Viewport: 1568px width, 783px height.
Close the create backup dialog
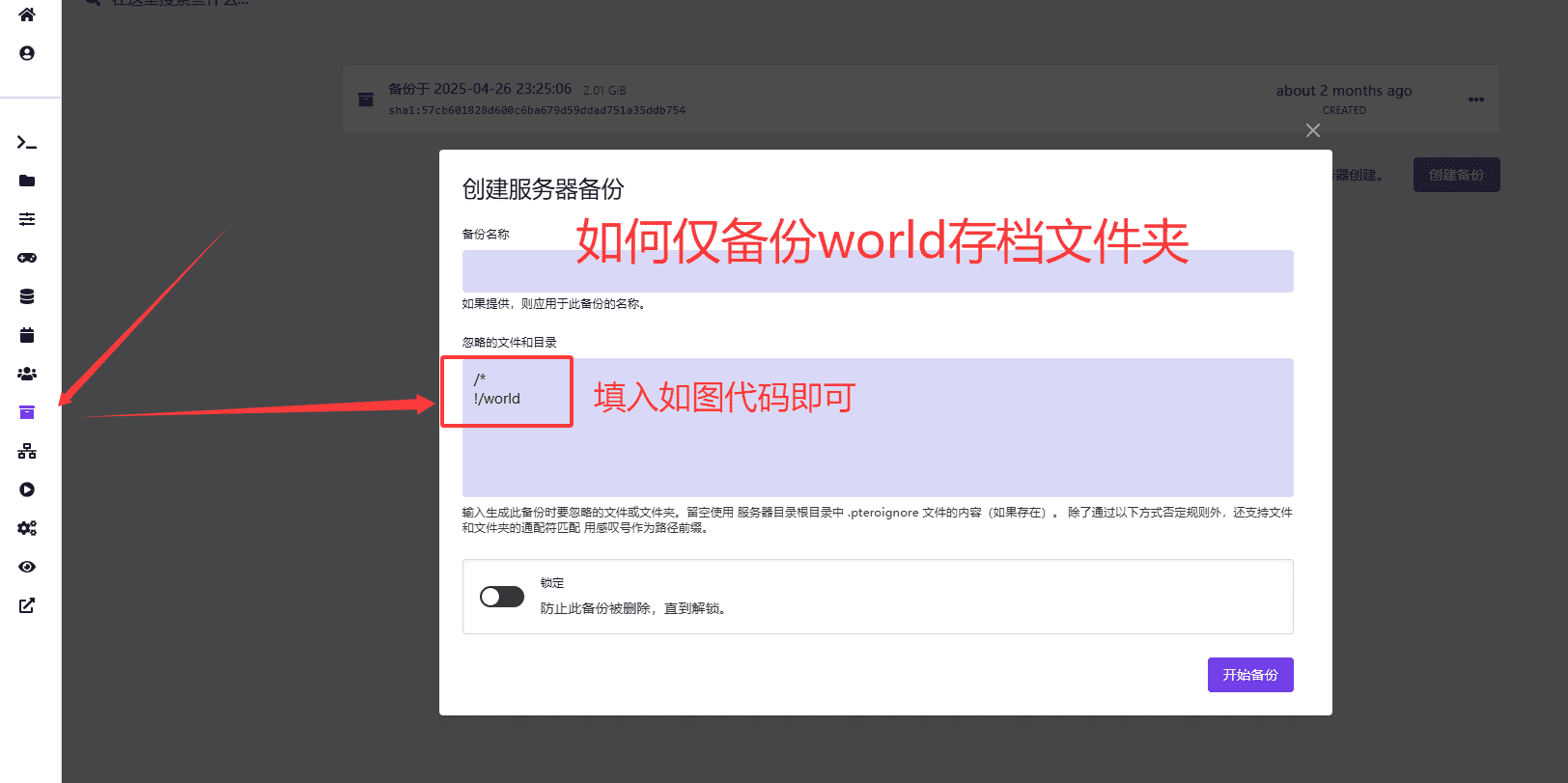(x=1313, y=130)
